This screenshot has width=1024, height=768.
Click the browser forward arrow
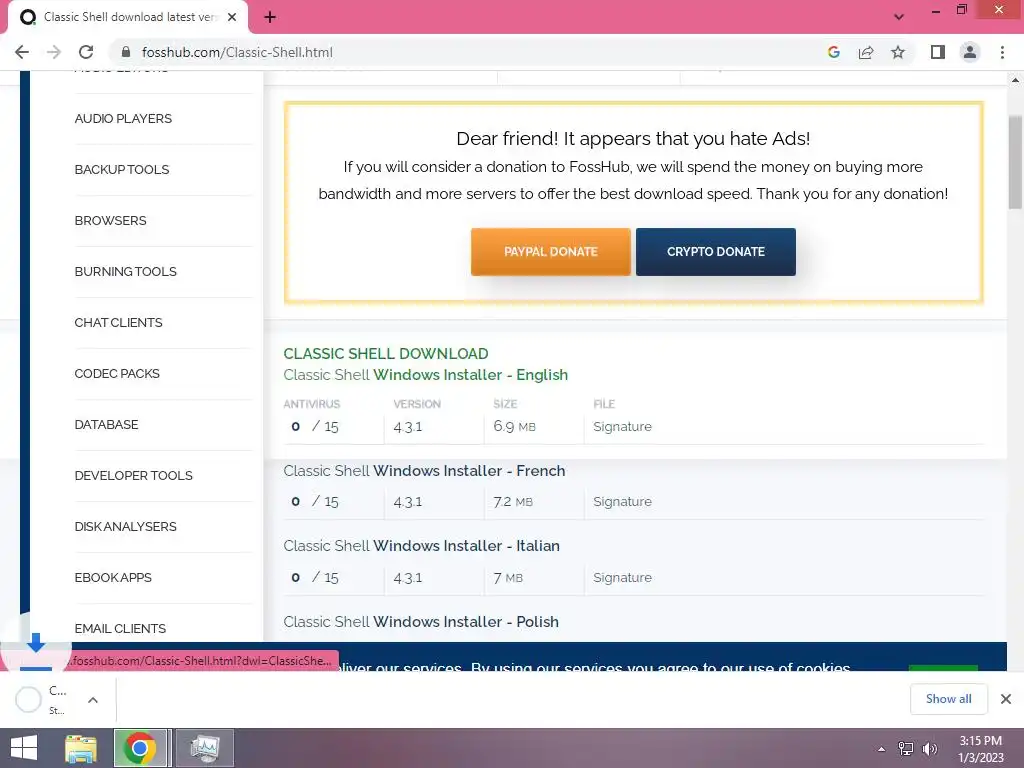coord(54,52)
